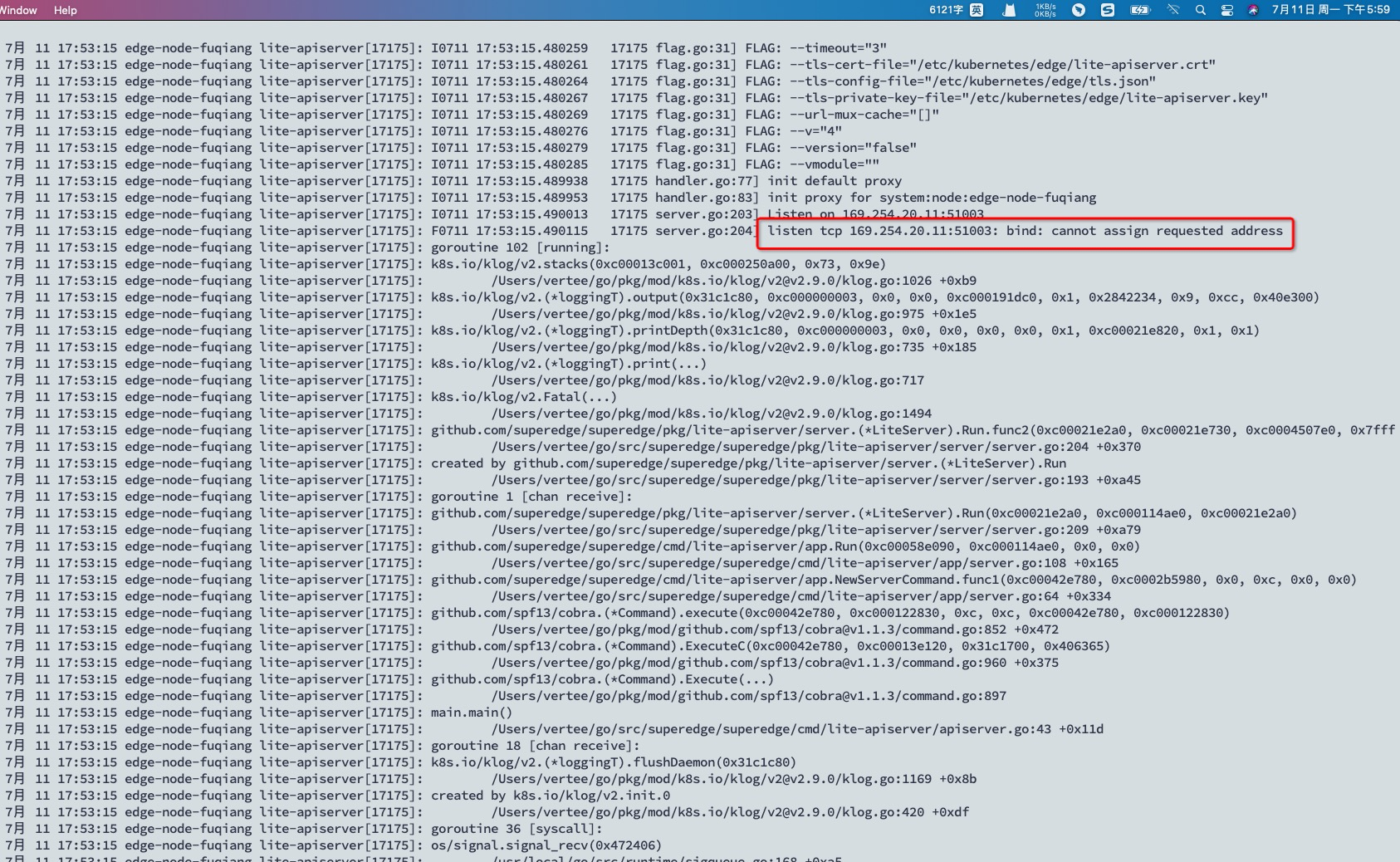
Task: Open the battery charging status icon
Action: pos(1140,10)
